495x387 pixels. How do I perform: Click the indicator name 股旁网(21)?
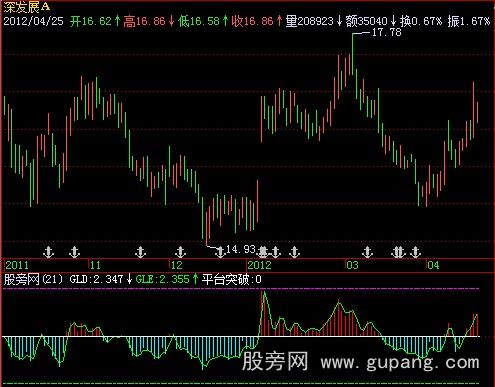click(x=33, y=279)
